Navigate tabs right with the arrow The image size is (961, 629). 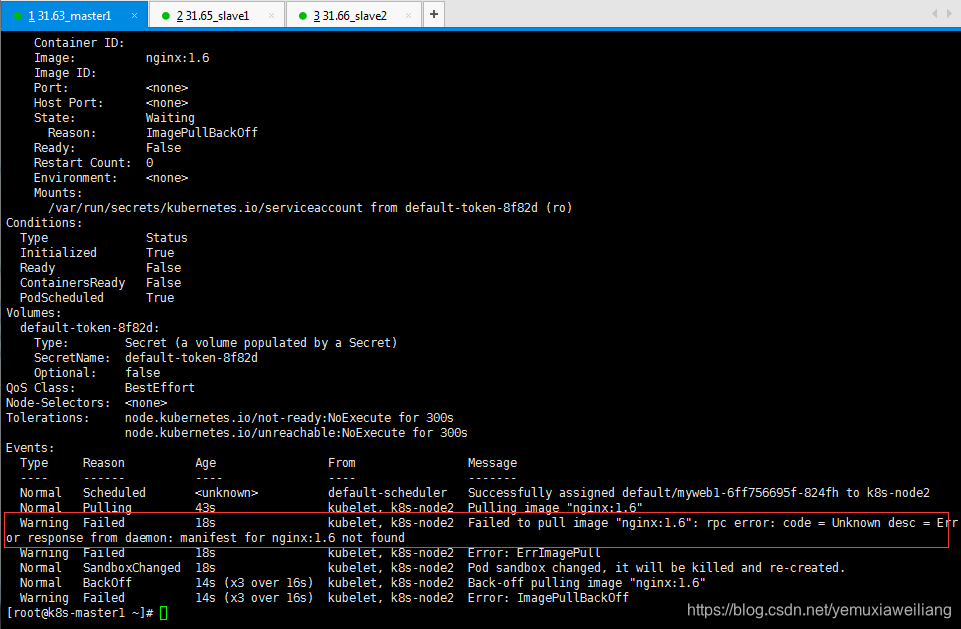[949, 13]
